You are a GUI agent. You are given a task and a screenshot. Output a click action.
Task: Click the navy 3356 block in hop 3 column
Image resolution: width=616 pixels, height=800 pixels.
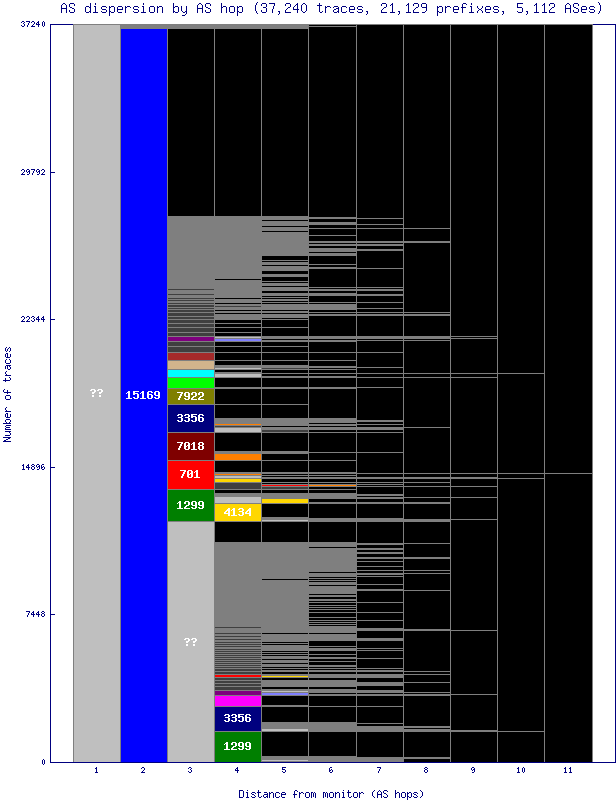pos(190,418)
